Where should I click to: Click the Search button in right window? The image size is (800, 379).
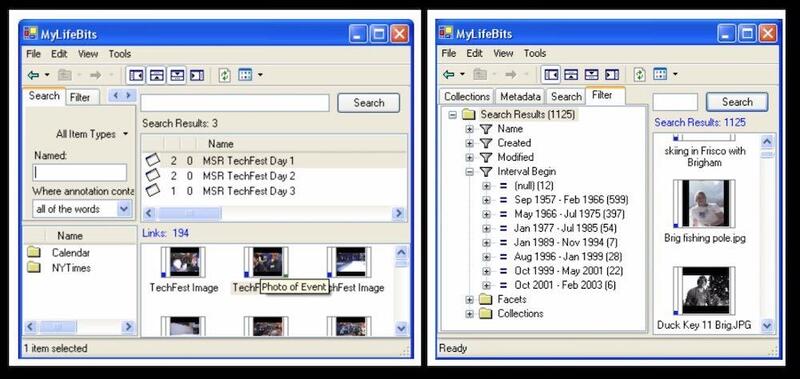pos(737,102)
